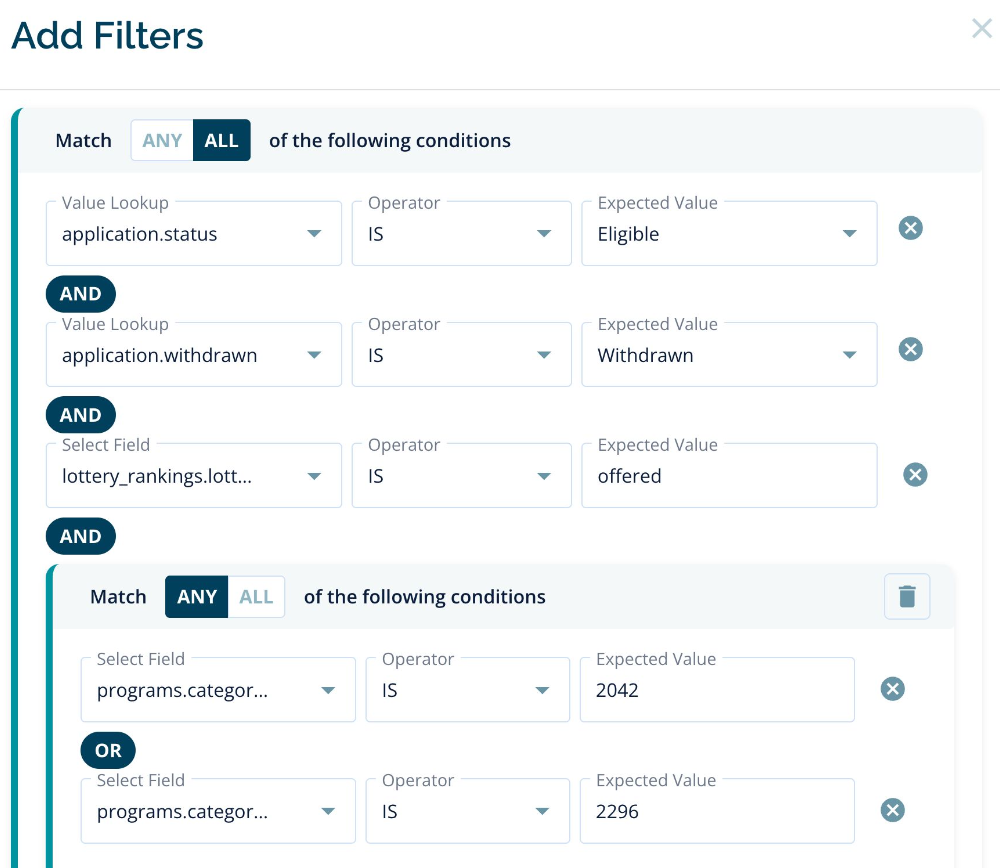Click the OR connector badge
The width and height of the screenshot is (1000, 868).
coord(108,750)
